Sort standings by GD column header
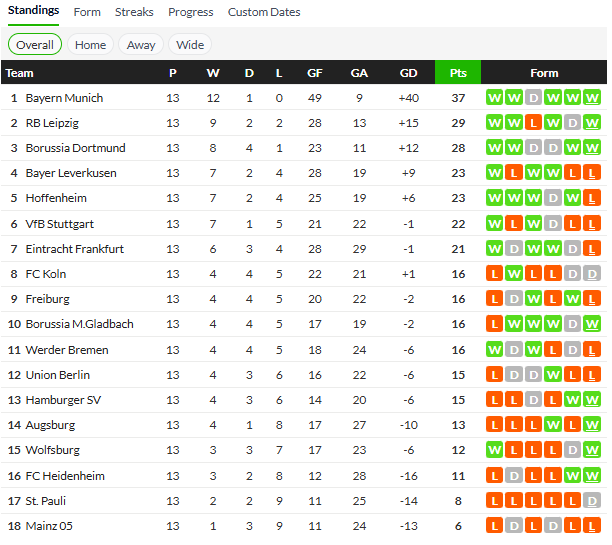The image size is (612, 545). (x=408, y=73)
